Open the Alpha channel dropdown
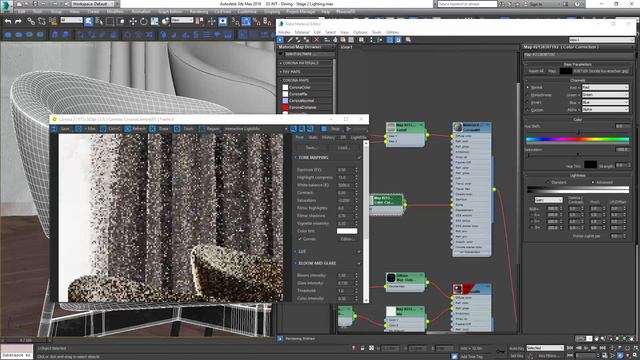640x360 pixels. pos(605,110)
